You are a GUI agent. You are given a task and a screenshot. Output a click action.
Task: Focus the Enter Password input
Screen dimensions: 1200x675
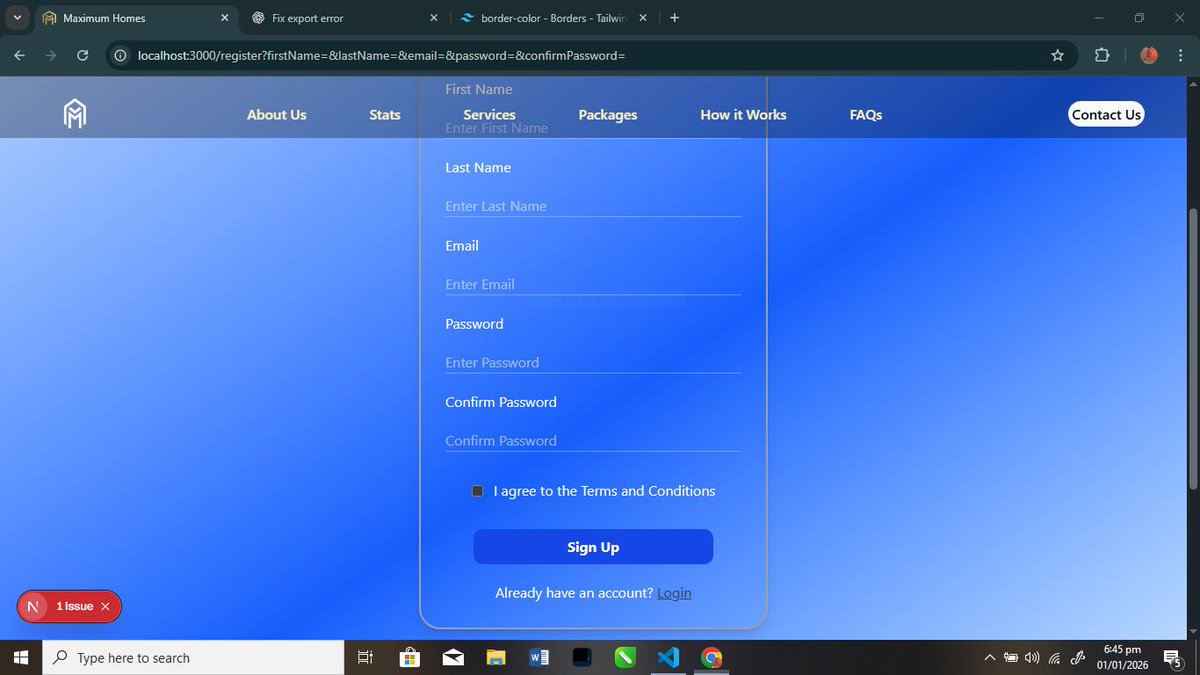[593, 362]
